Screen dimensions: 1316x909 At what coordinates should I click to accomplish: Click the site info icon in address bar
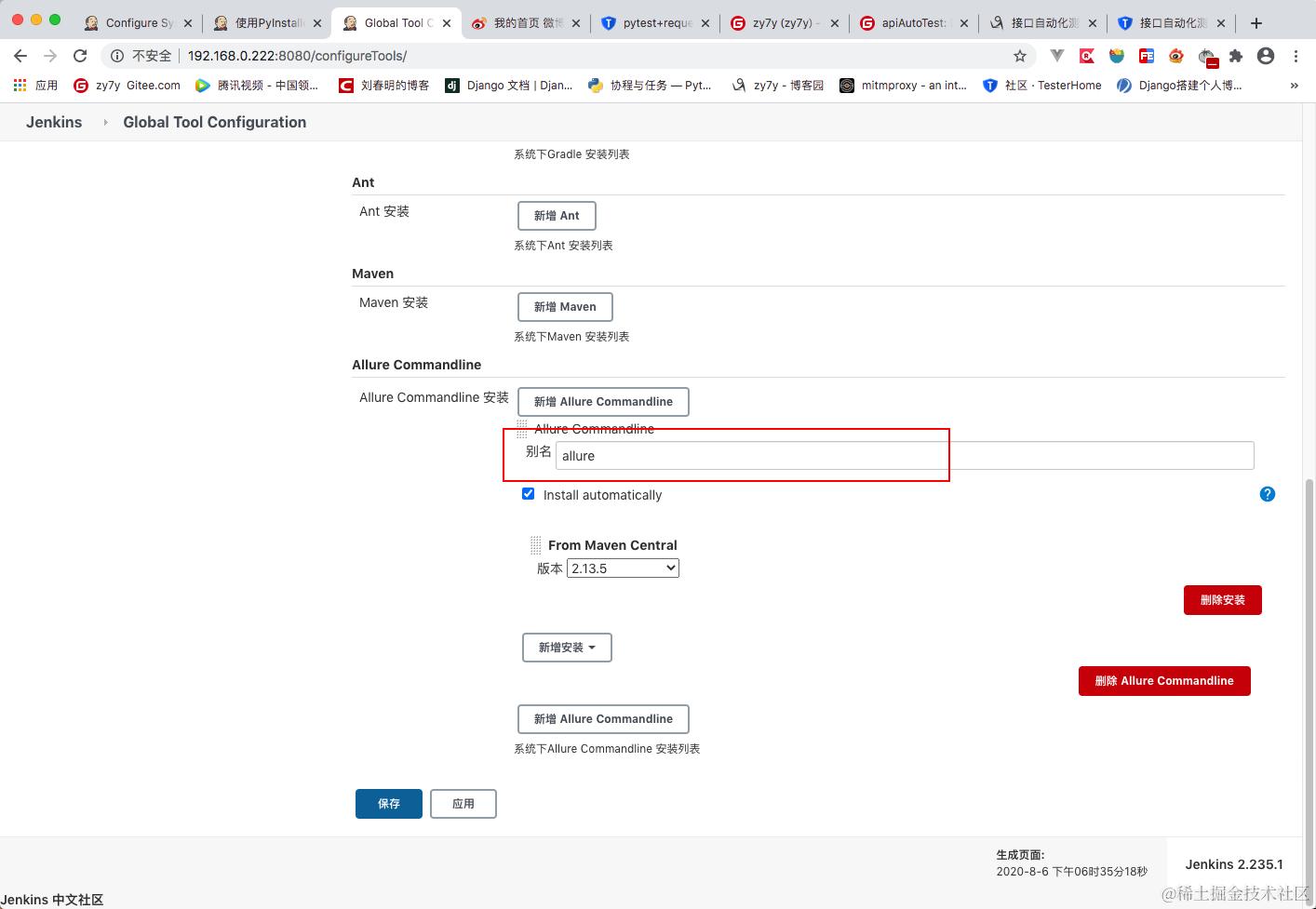coord(117,56)
